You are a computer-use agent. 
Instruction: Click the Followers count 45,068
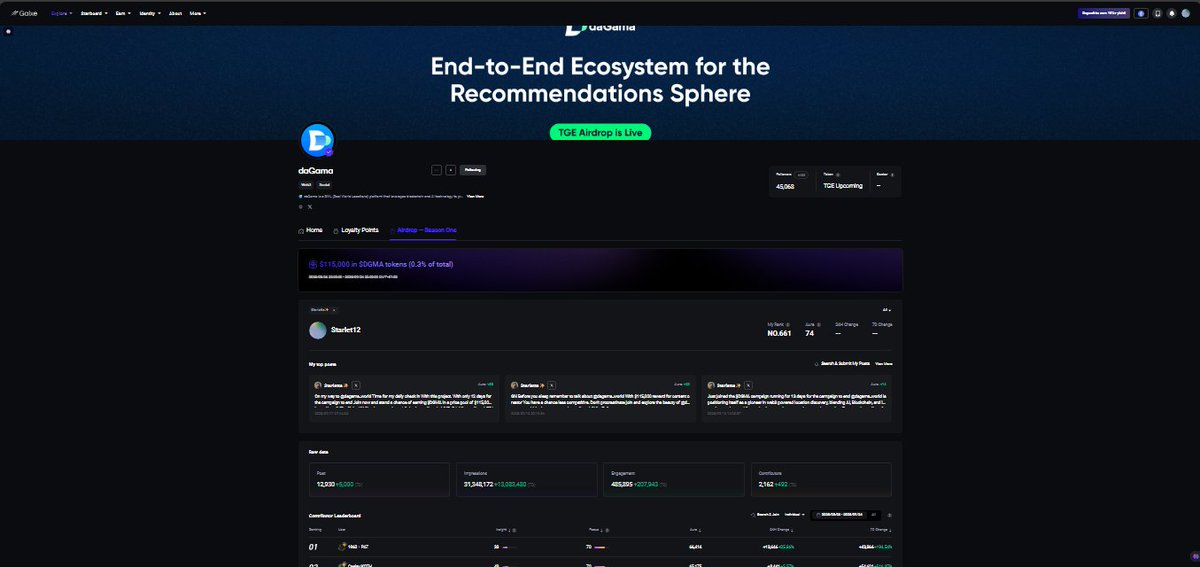click(787, 186)
